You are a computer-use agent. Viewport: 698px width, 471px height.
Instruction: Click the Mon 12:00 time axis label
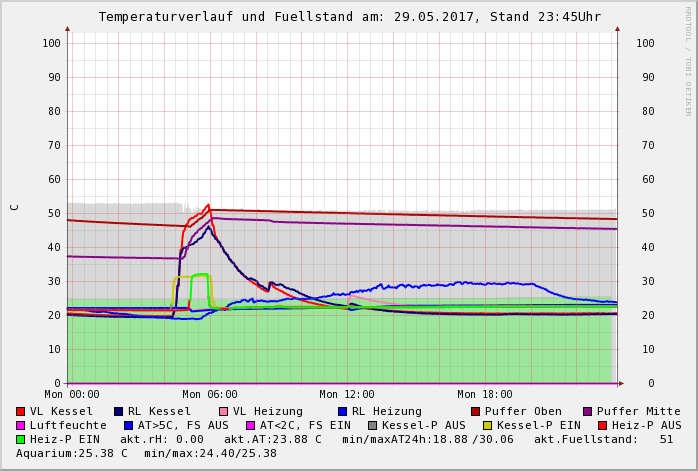(x=347, y=394)
